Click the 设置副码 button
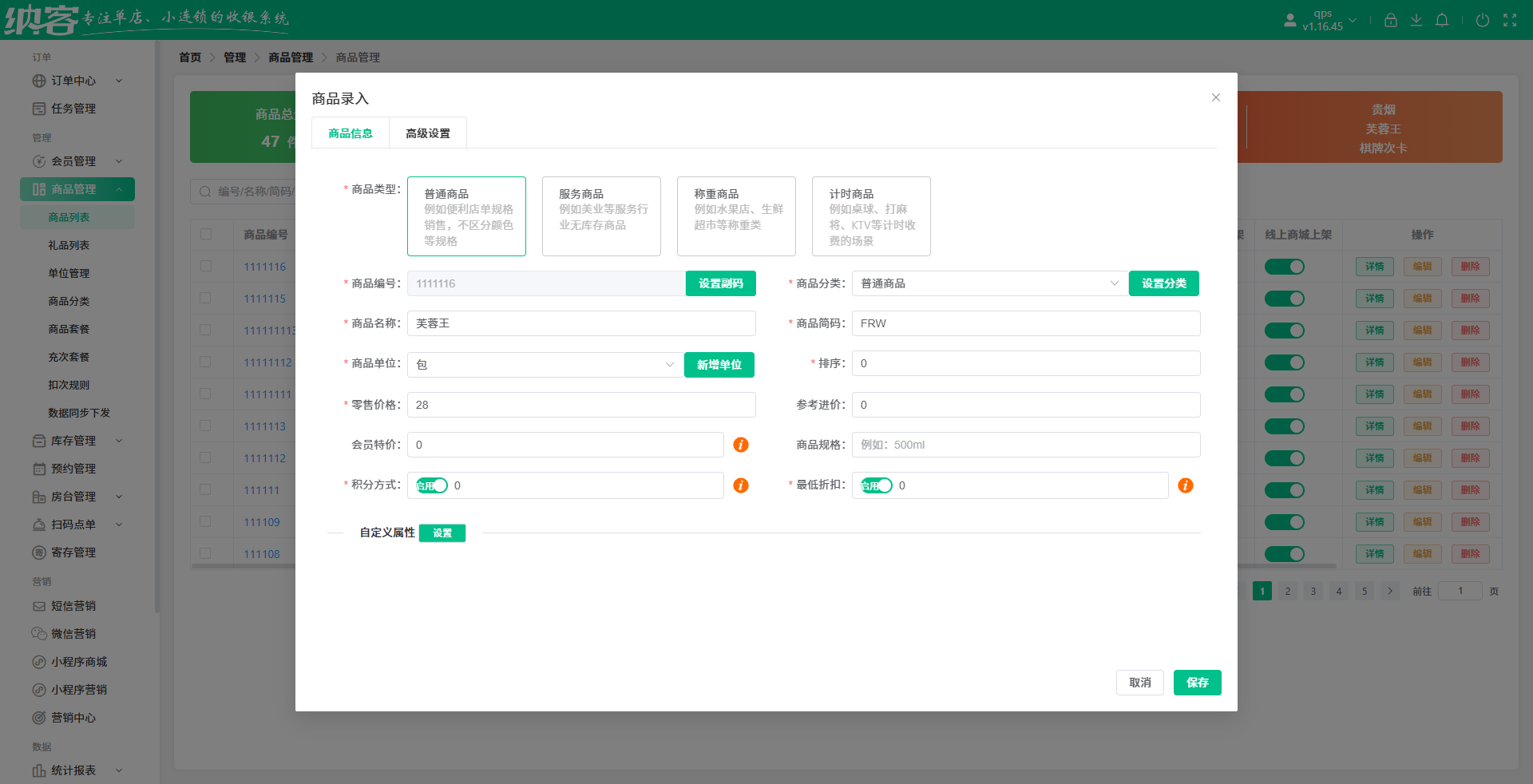1533x784 pixels. [x=721, y=283]
